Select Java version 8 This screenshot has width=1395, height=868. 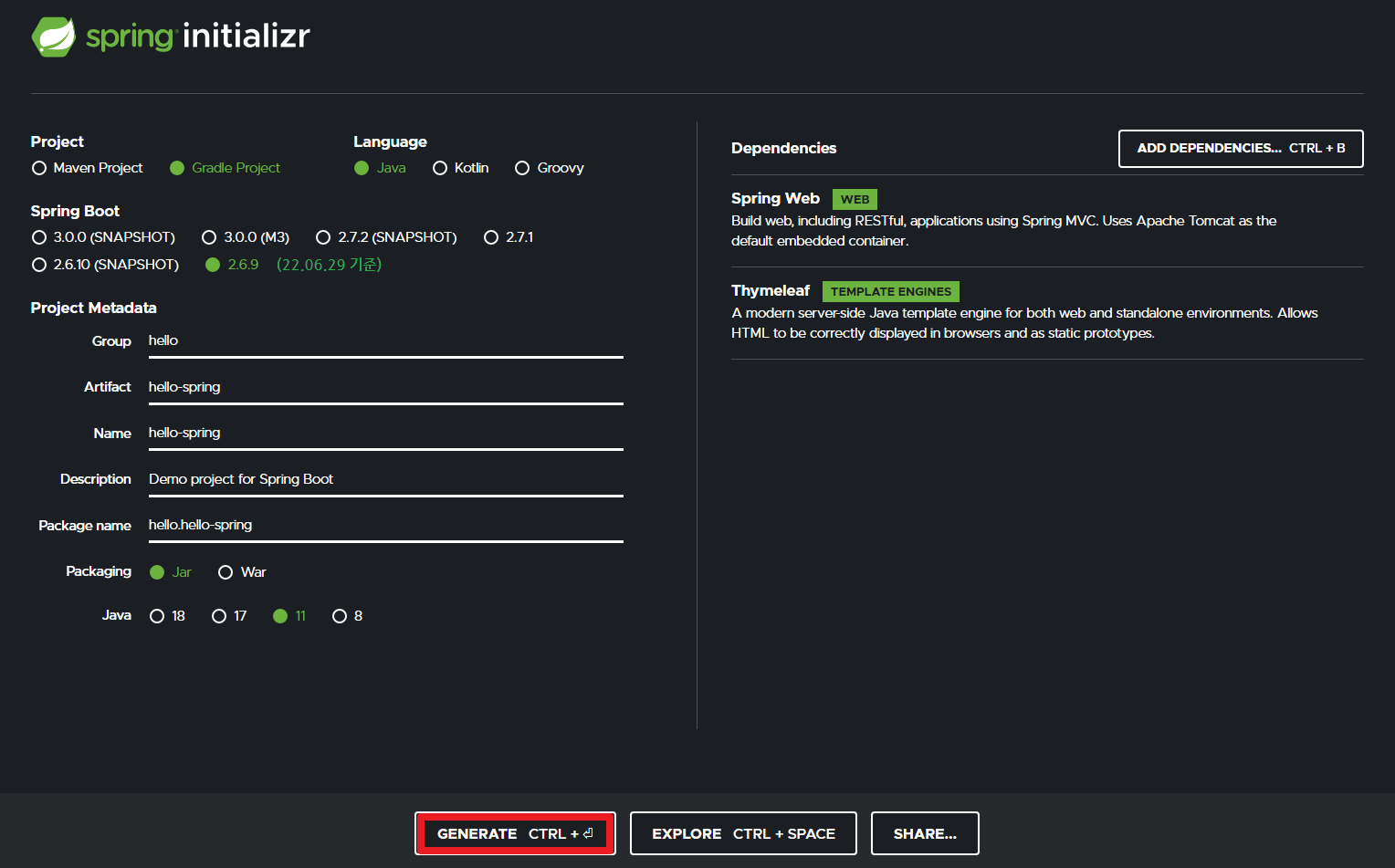[x=348, y=616]
